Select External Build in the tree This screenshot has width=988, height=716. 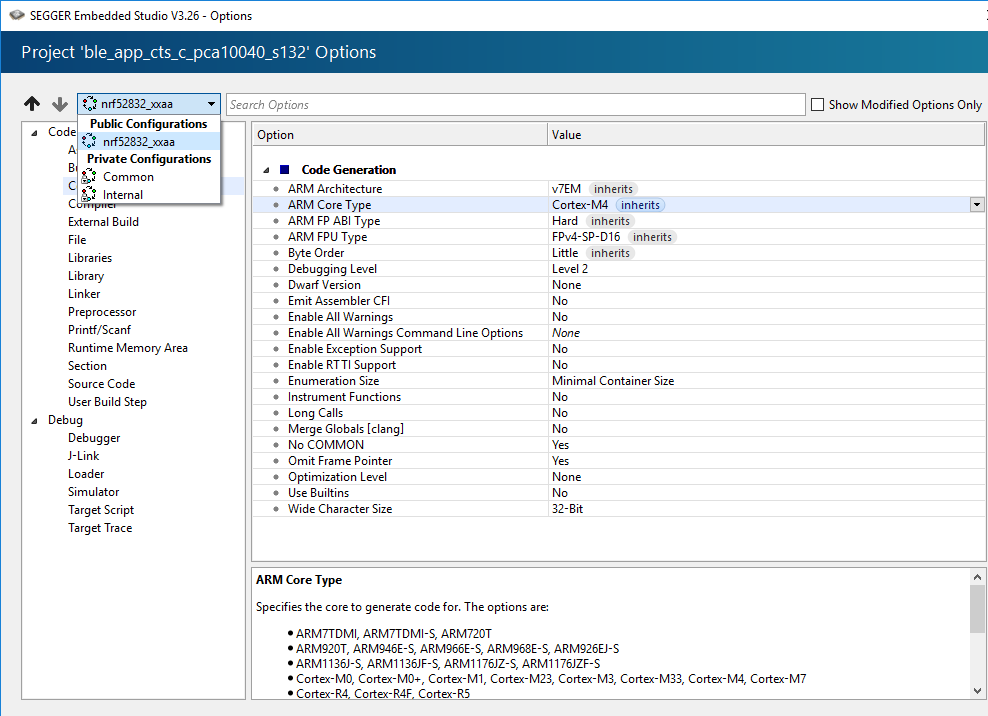(x=103, y=222)
